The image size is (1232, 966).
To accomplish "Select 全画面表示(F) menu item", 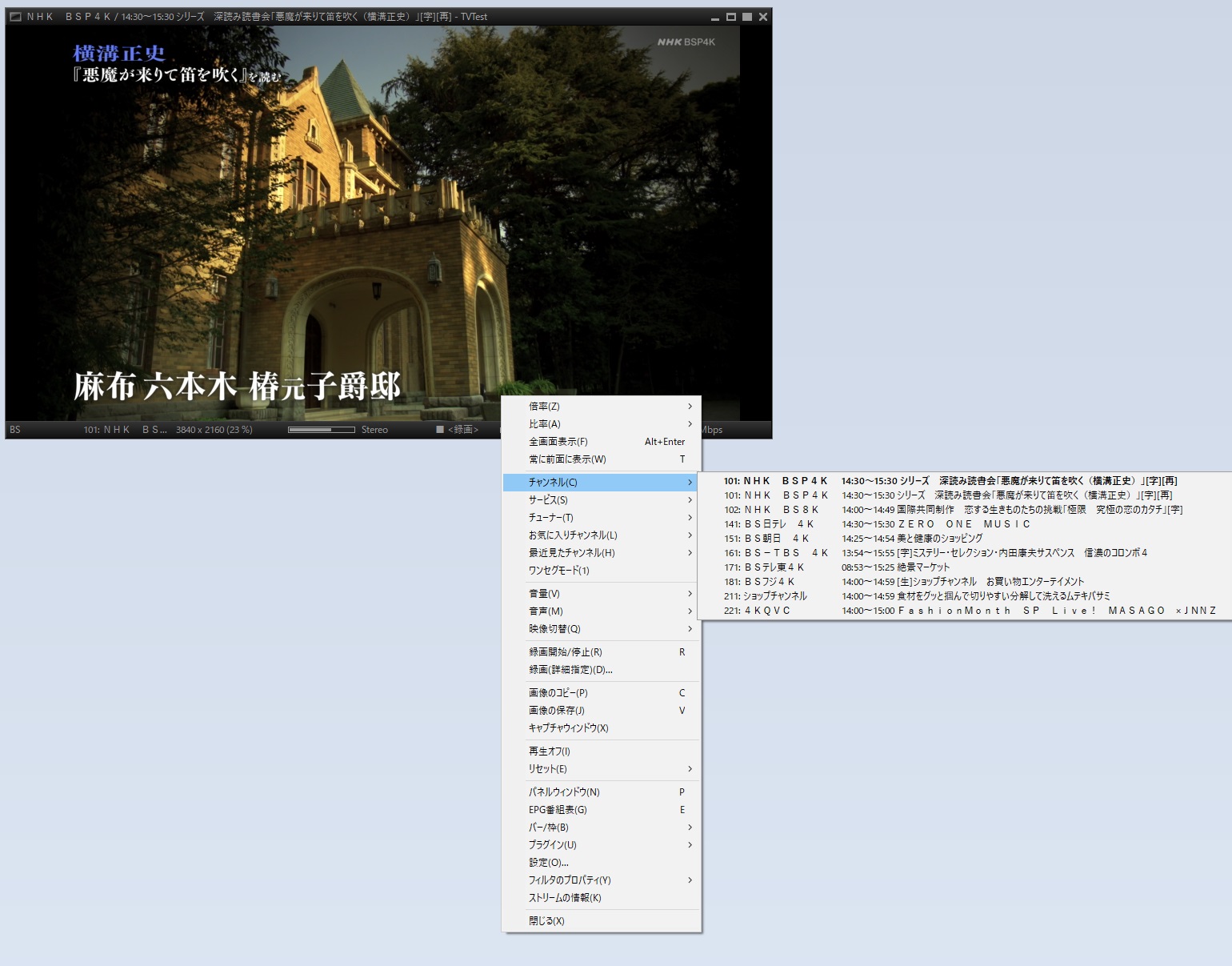I will coord(601,442).
